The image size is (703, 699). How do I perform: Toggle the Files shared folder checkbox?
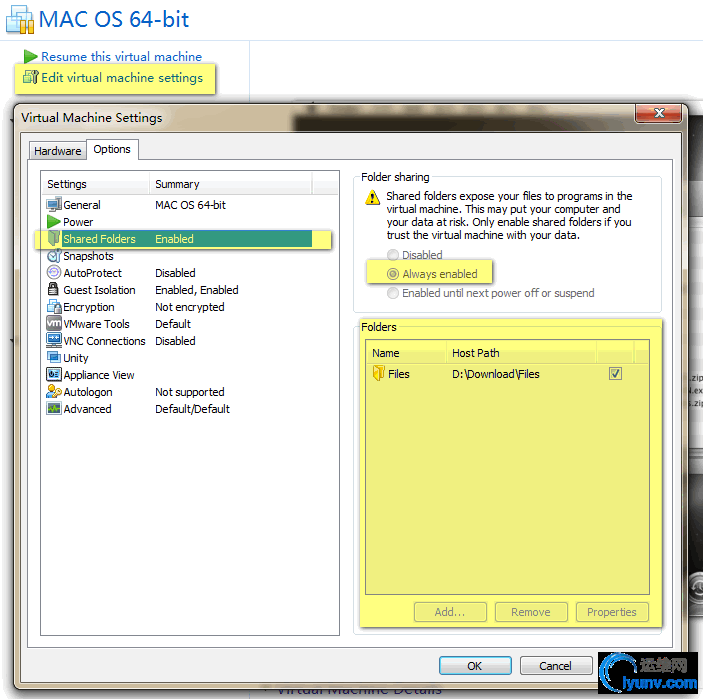pos(615,373)
